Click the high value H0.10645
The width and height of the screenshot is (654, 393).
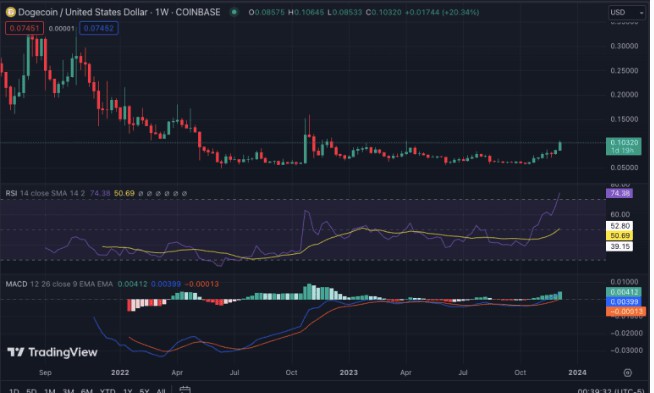pyautogui.click(x=306, y=13)
